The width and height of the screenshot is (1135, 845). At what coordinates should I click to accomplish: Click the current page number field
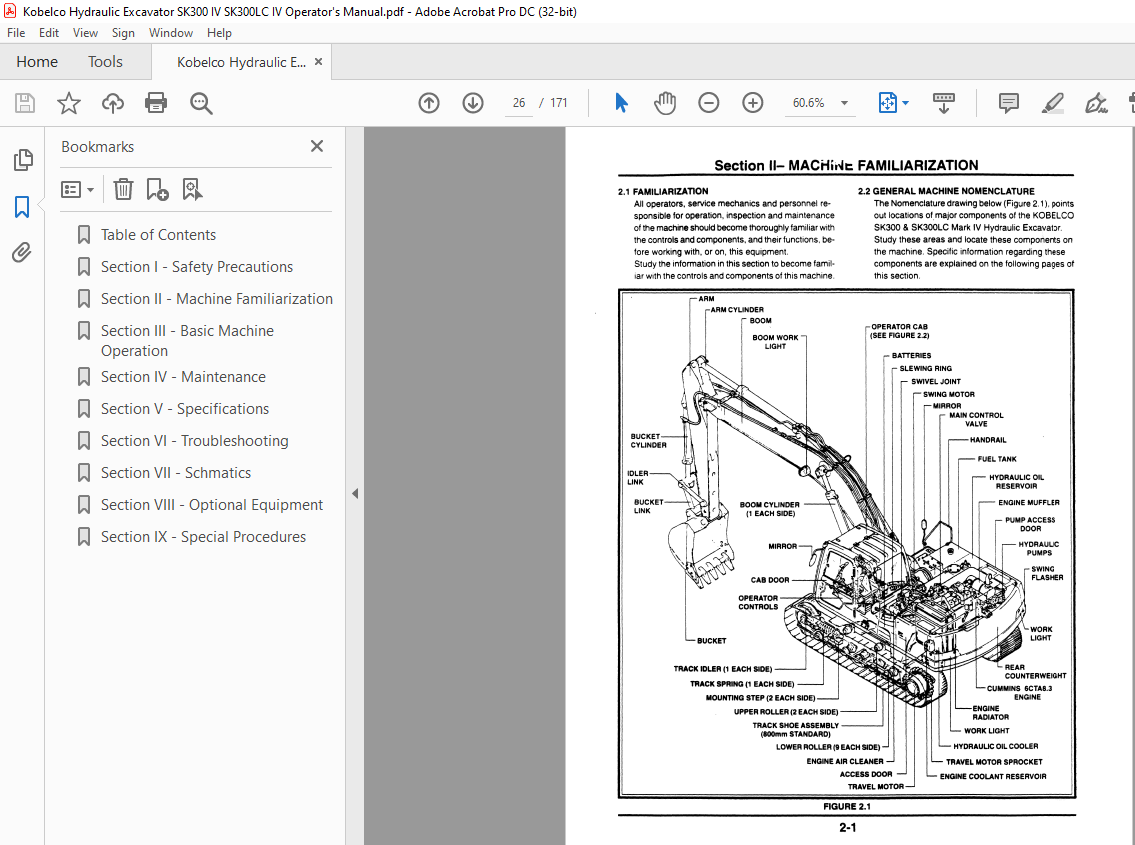tap(518, 103)
